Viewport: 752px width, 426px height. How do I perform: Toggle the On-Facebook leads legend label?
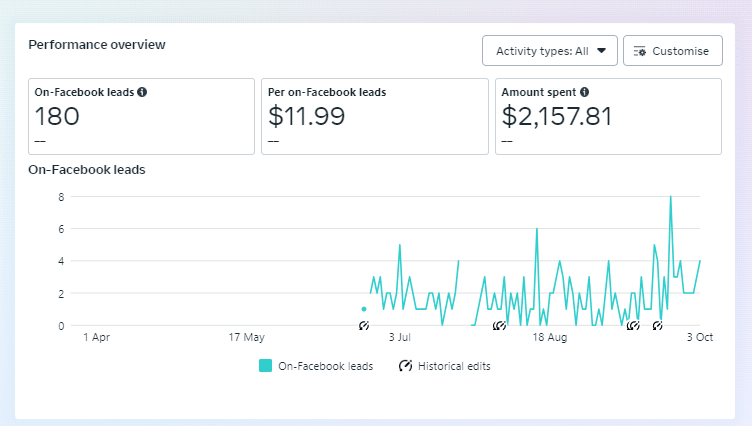click(326, 366)
